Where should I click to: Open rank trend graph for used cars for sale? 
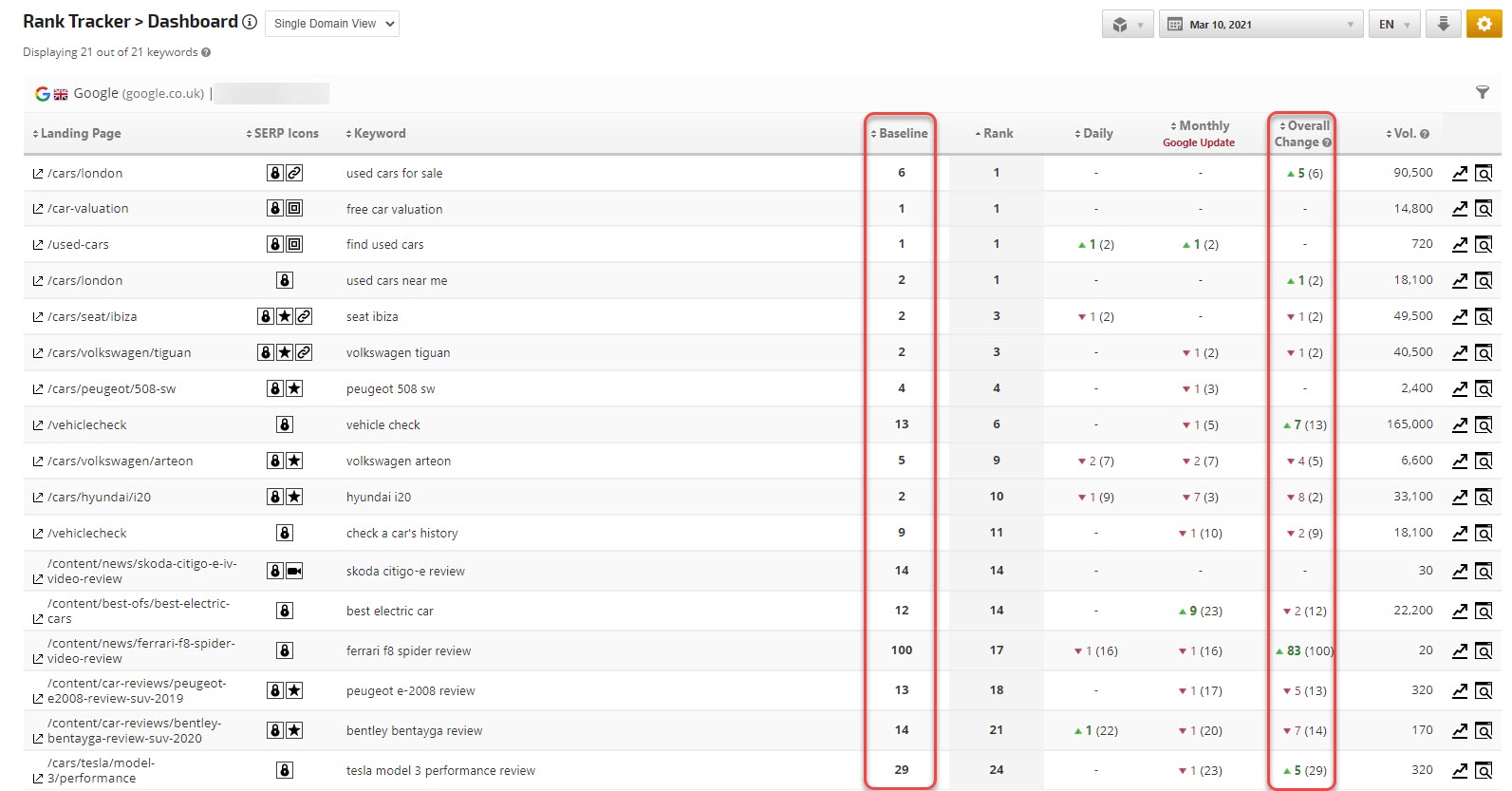(x=1460, y=173)
